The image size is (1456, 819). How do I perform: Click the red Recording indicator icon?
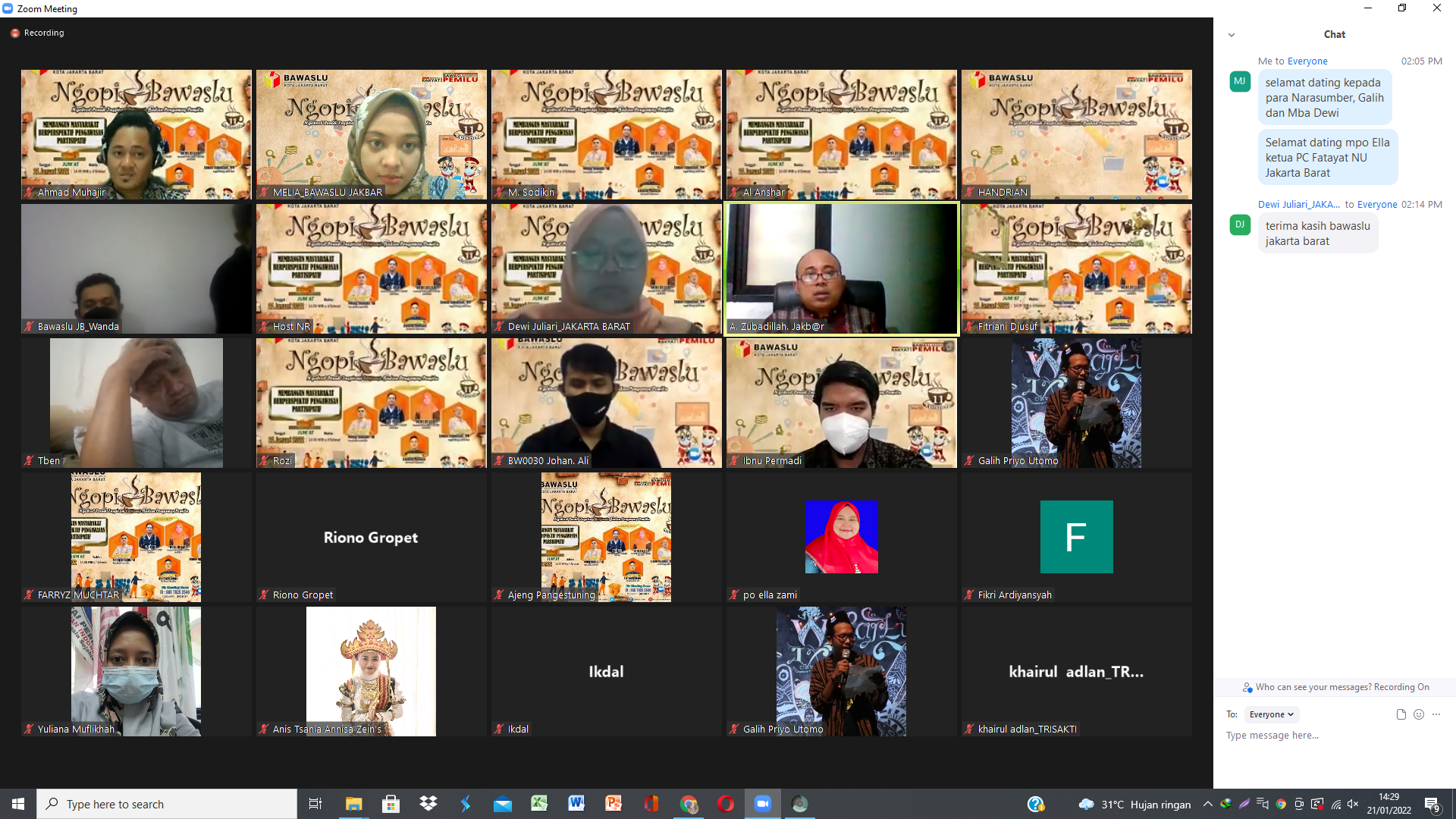tap(14, 33)
